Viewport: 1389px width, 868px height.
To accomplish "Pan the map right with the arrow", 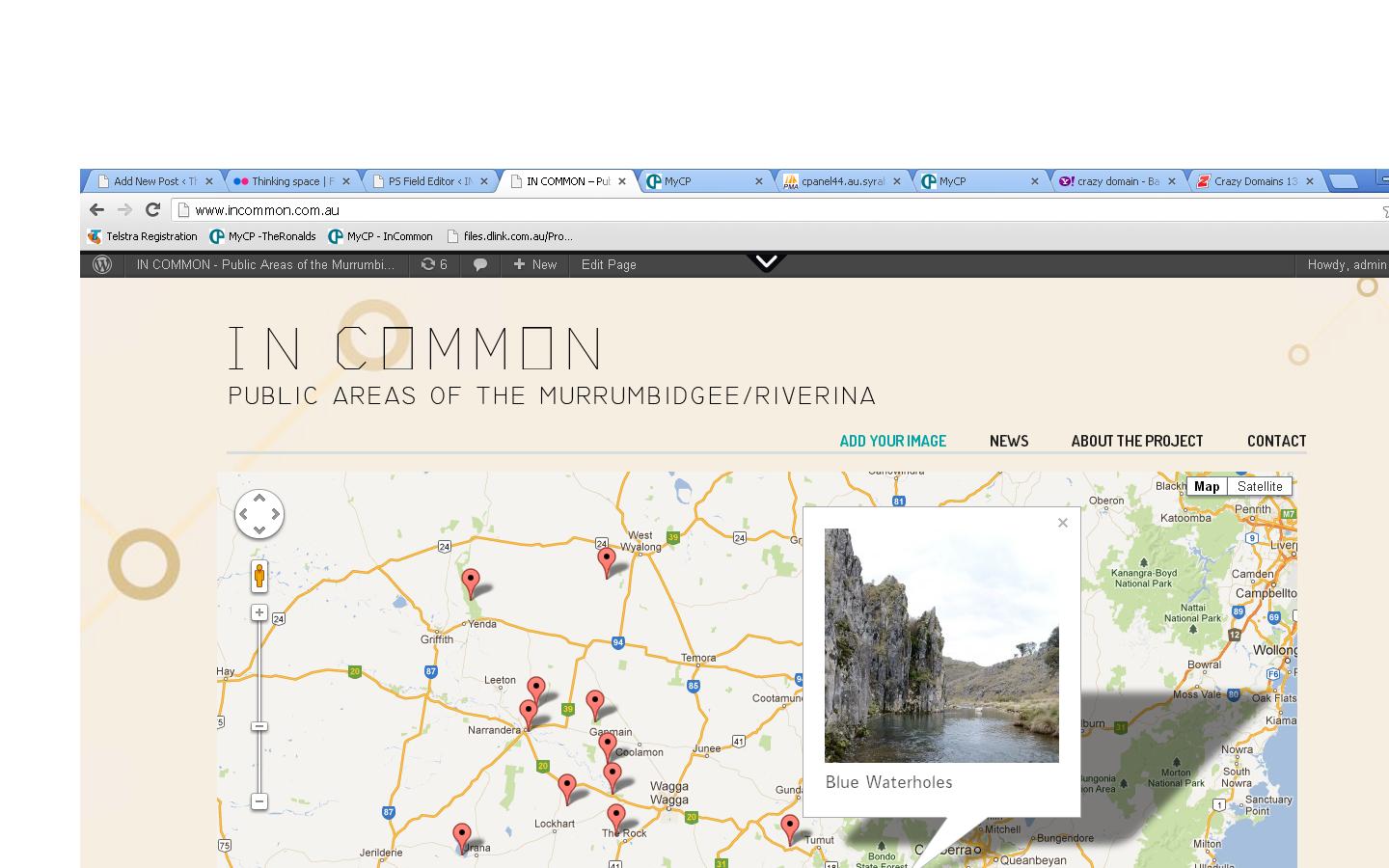I will [x=276, y=514].
